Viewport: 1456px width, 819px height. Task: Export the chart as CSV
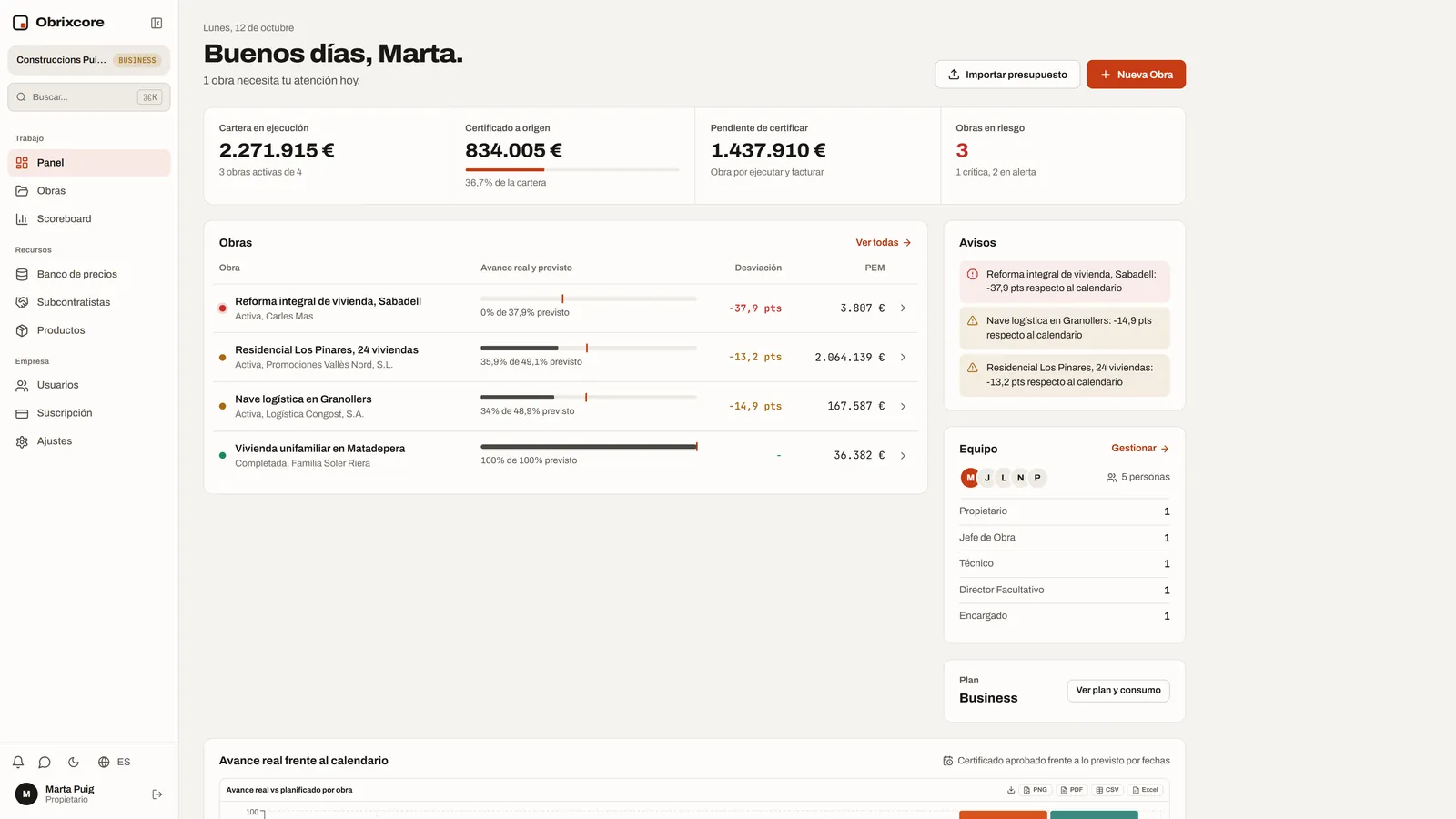1107,790
